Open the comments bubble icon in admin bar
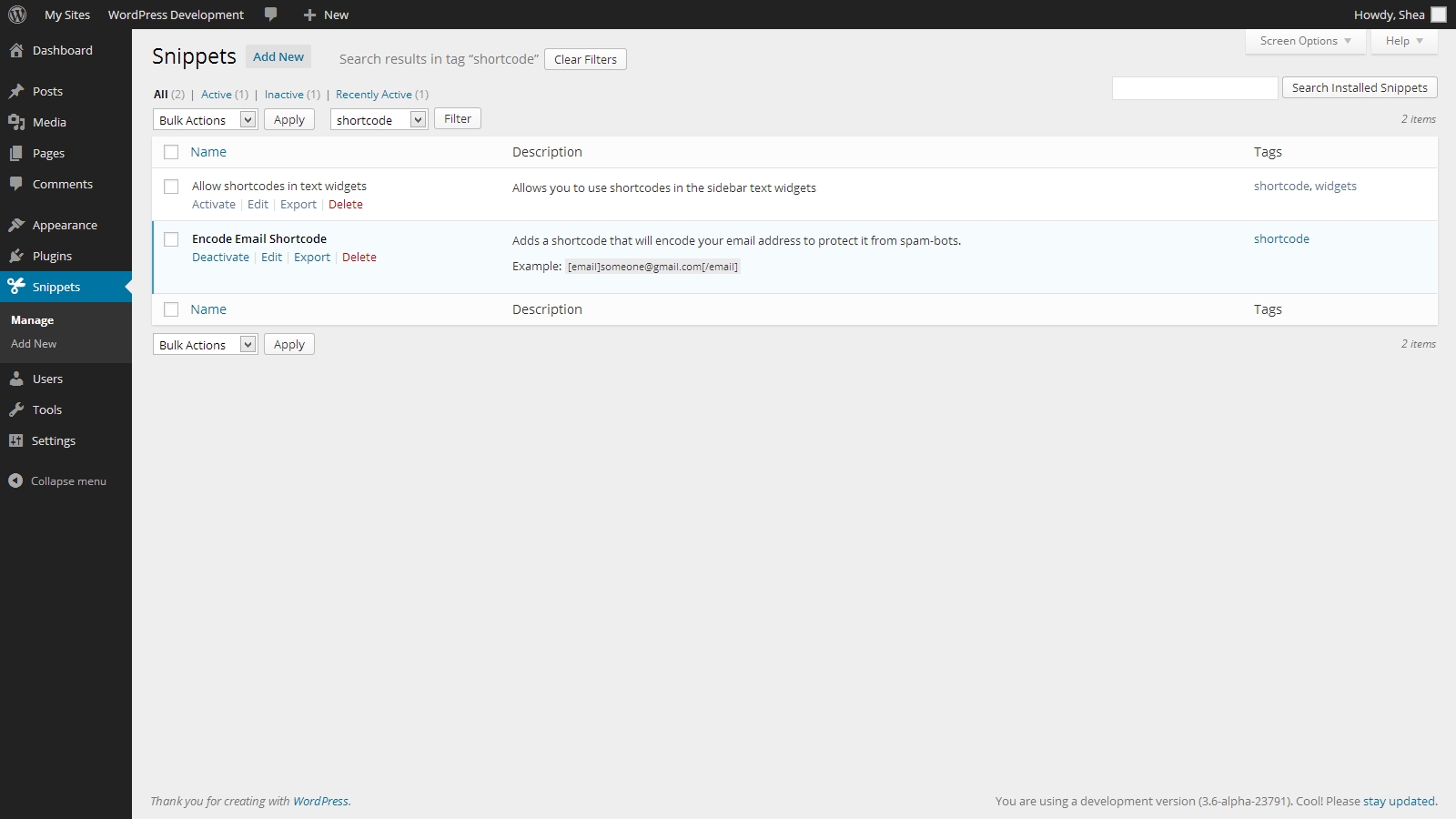 pyautogui.click(x=270, y=15)
